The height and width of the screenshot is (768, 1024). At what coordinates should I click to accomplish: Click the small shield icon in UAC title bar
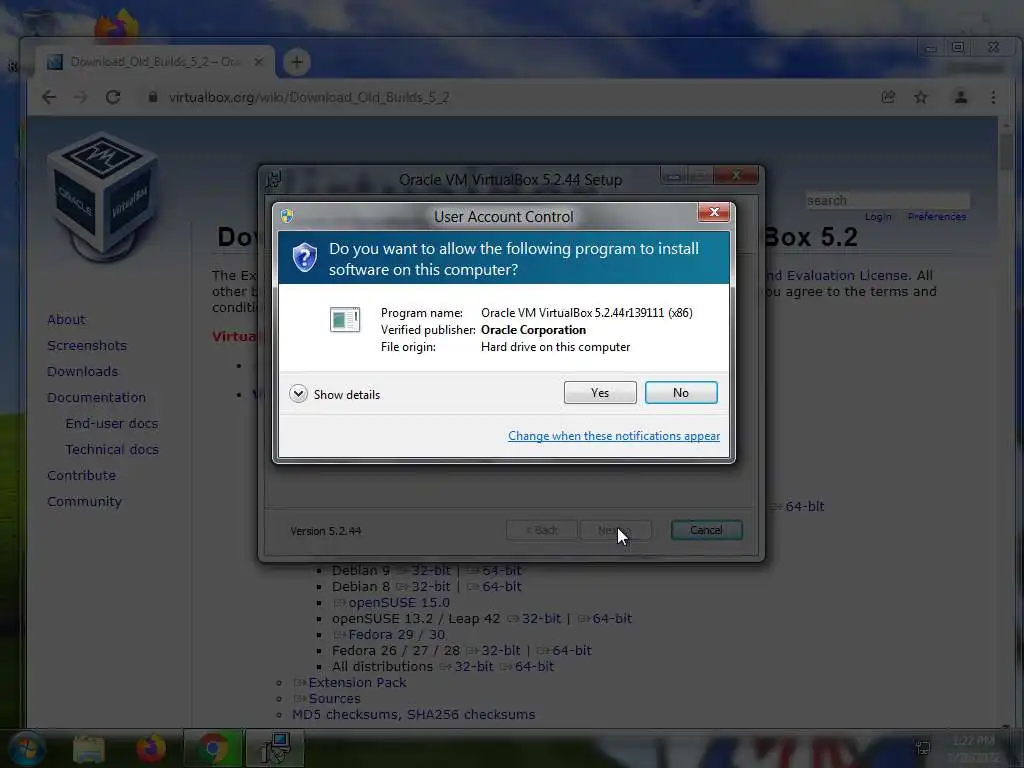pyautogui.click(x=287, y=216)
